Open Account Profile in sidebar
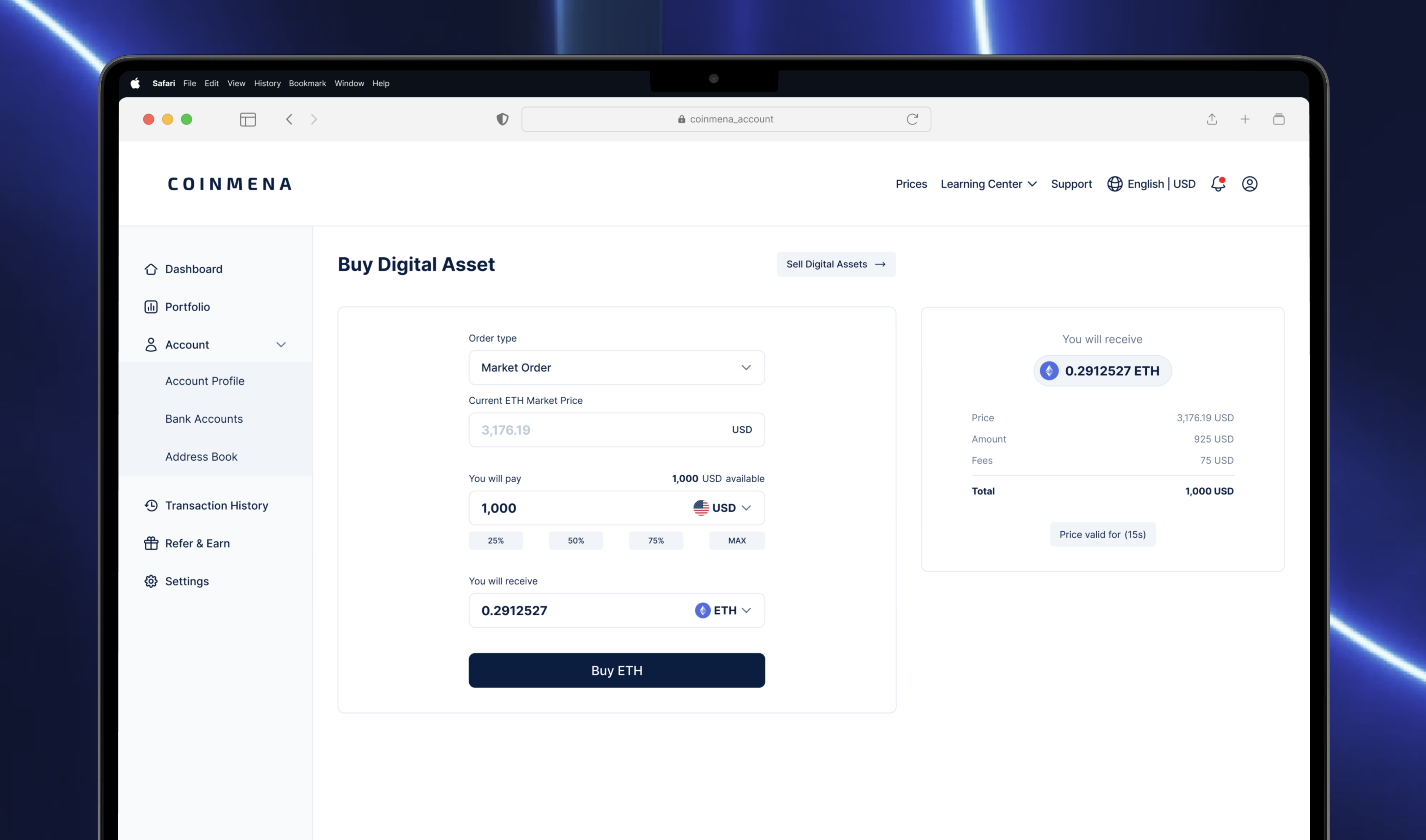Screen dimensions: 1426x840 coord(205,381)
